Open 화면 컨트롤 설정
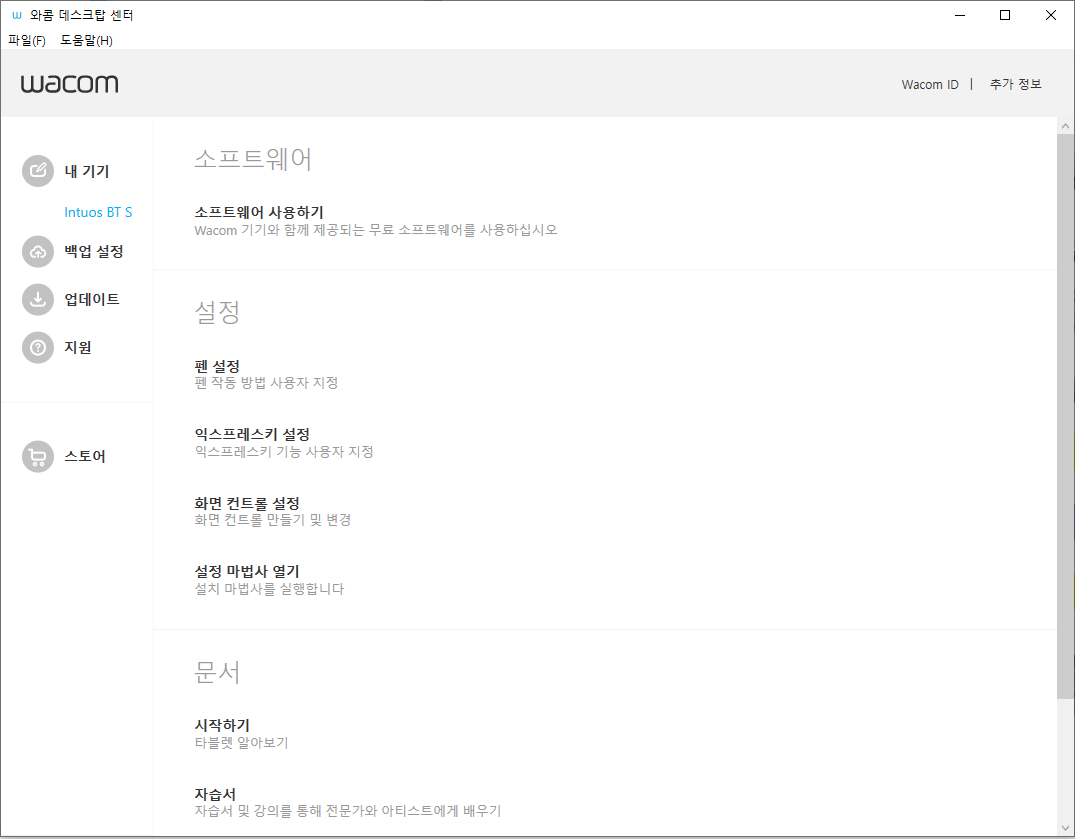1075x839 pixels. click(247, 503)
